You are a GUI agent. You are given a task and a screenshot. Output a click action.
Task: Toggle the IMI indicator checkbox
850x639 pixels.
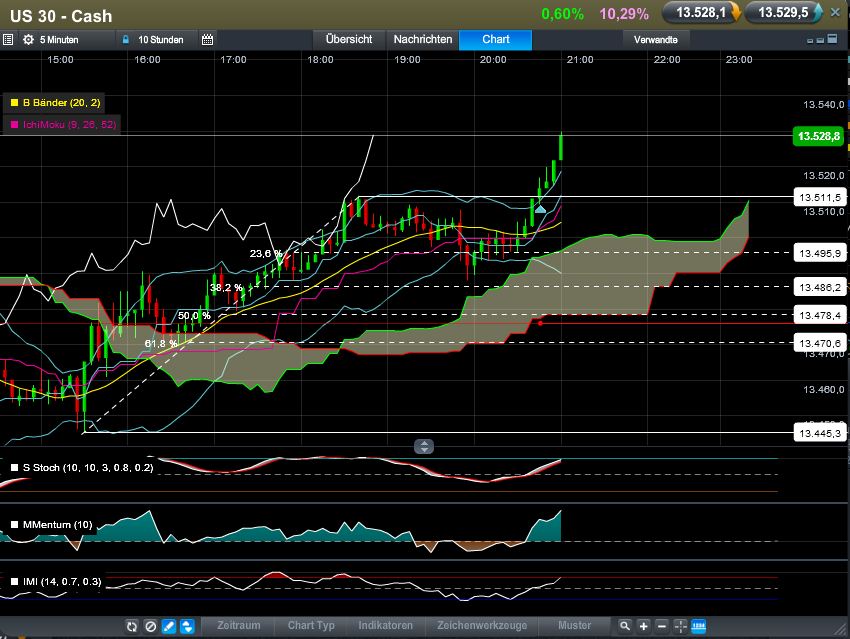13,580
